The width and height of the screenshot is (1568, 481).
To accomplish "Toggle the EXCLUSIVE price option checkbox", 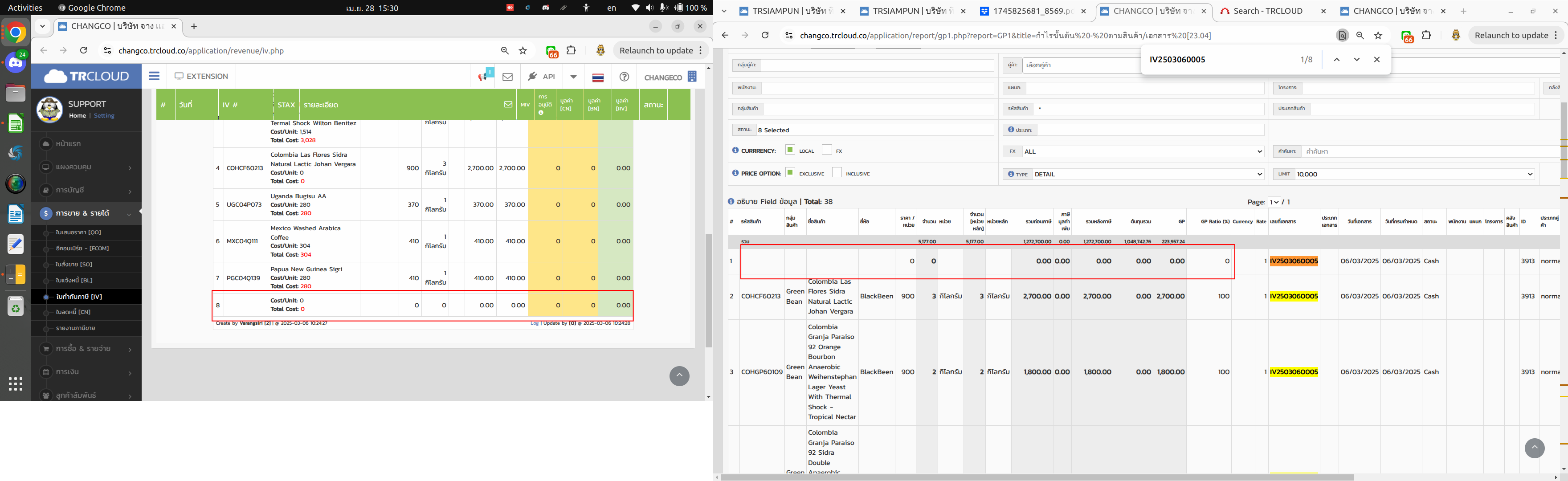I will (790, 172).
